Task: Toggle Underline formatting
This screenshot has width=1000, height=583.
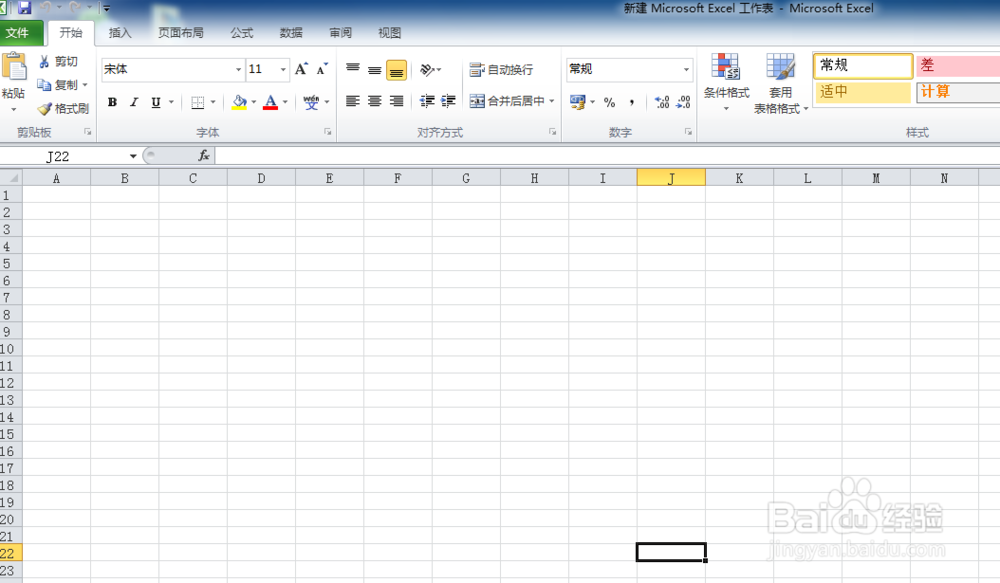Action: point(156,102)
